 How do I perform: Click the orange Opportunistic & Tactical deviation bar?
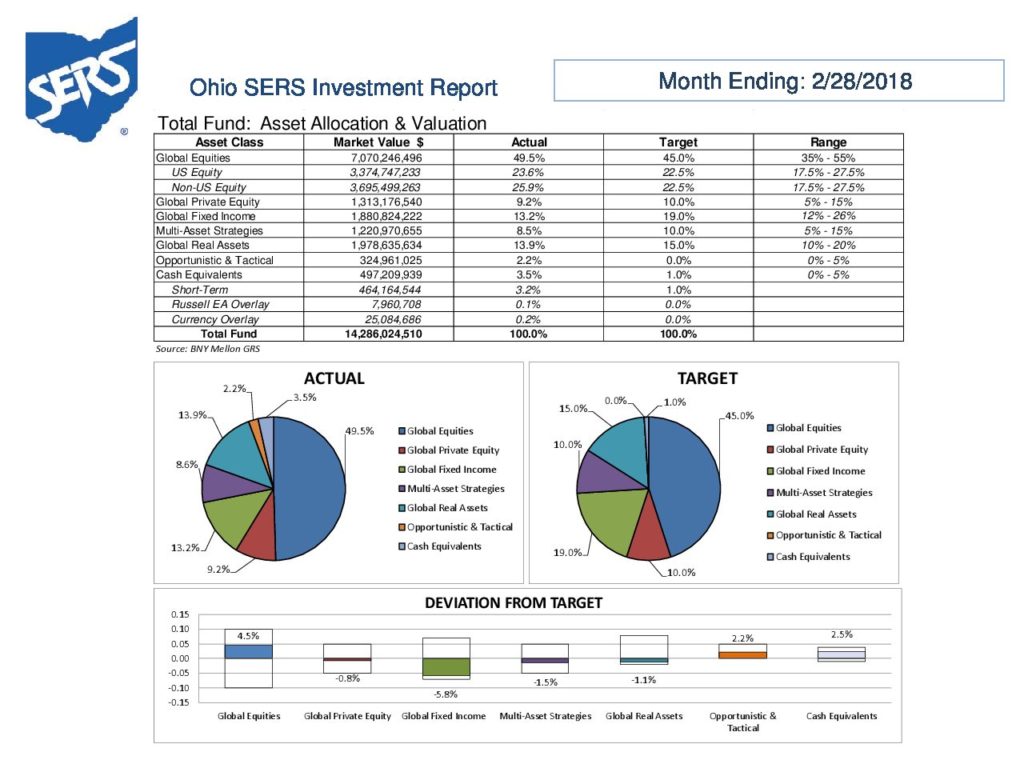[742, 655]
